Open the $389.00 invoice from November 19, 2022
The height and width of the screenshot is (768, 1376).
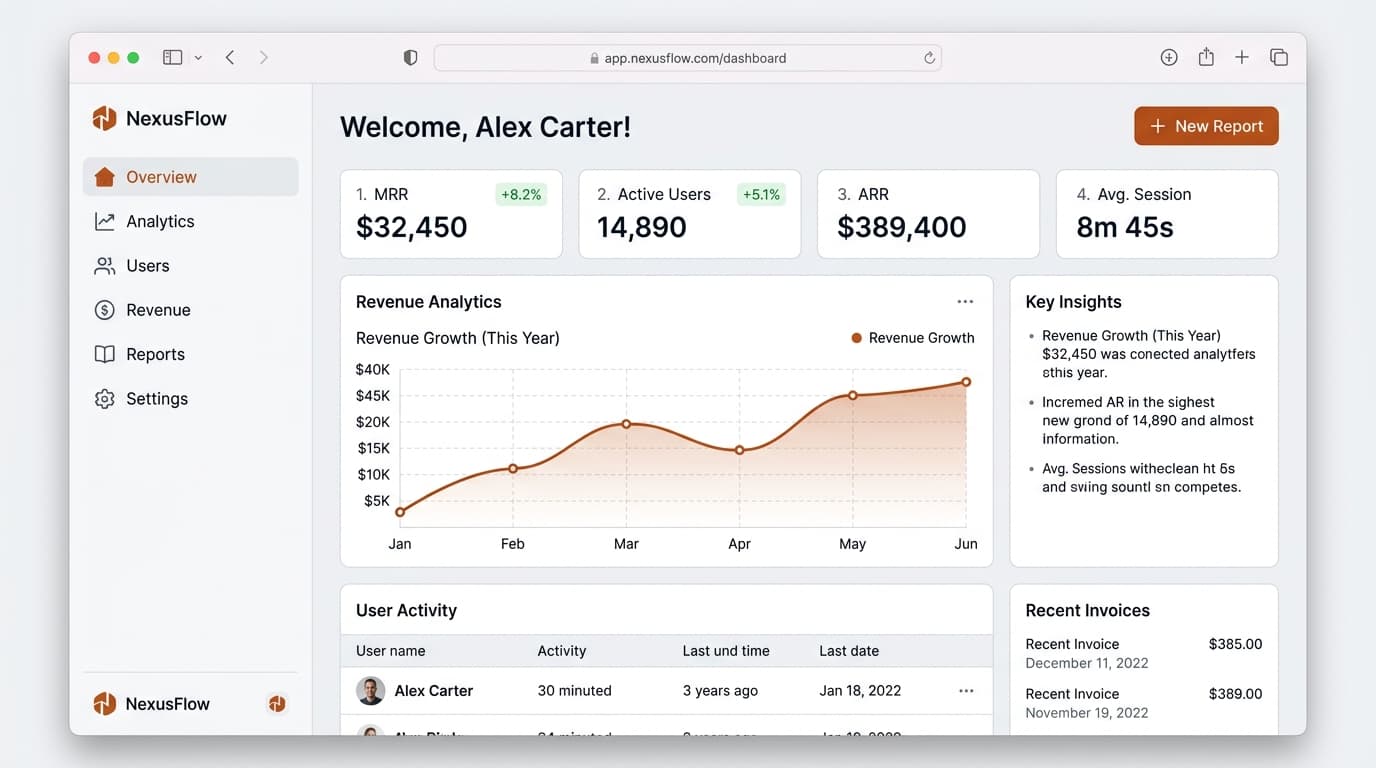1144,703
